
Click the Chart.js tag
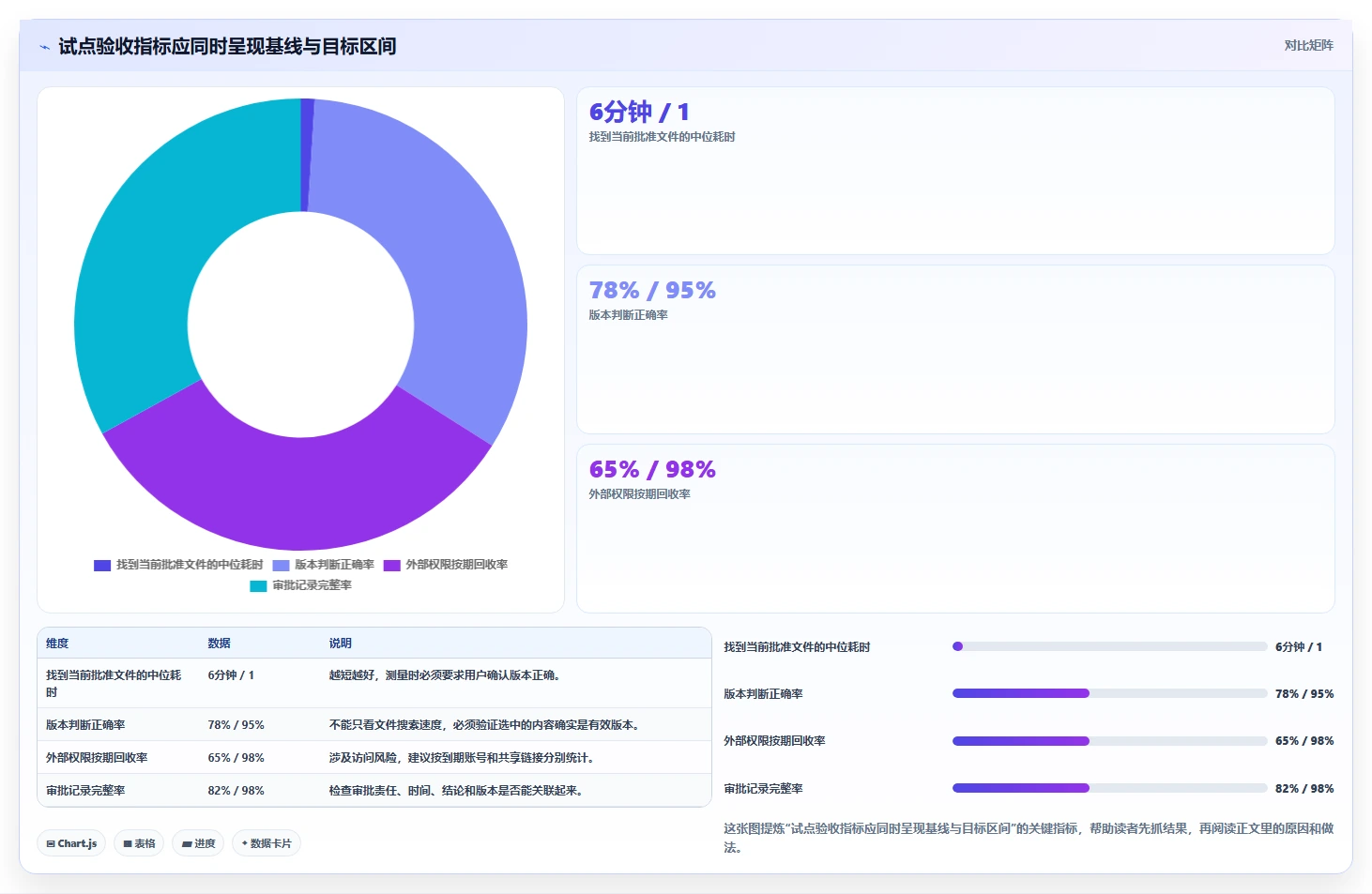click(71, 843)
